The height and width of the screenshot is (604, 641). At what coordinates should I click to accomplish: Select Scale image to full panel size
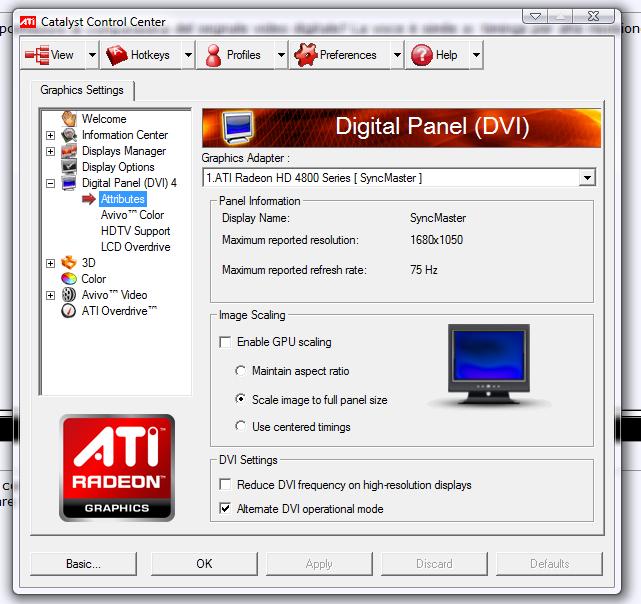pos(240,399)
